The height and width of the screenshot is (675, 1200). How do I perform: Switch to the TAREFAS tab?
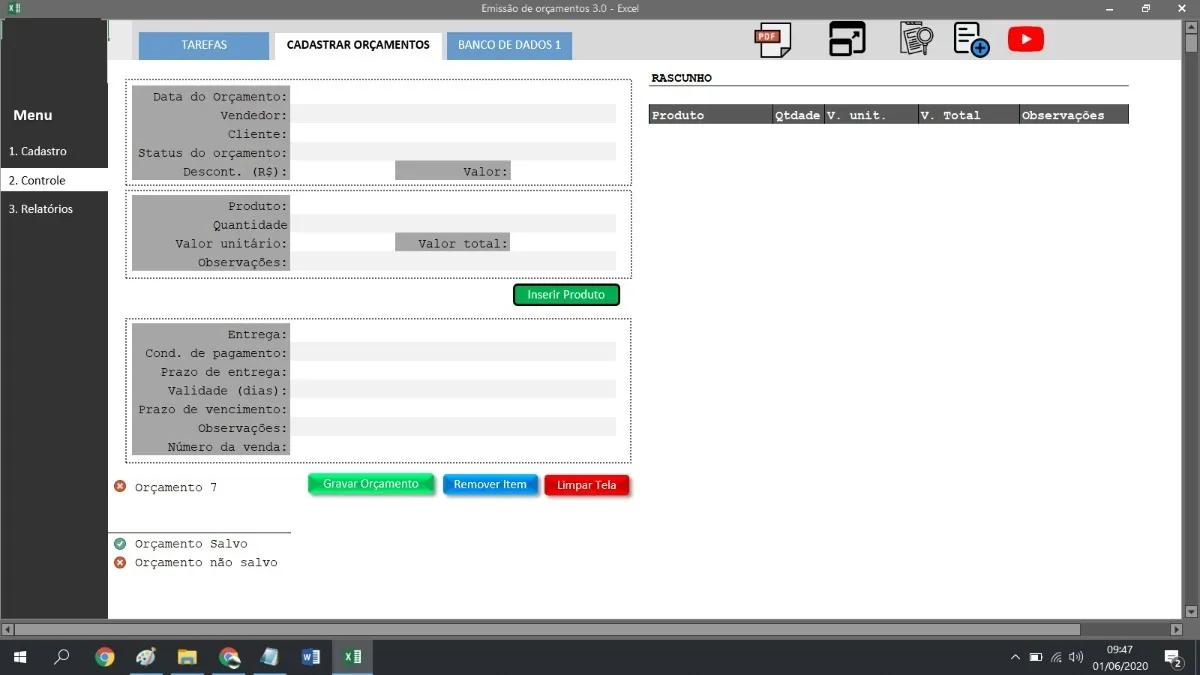[x=204, y=45]
